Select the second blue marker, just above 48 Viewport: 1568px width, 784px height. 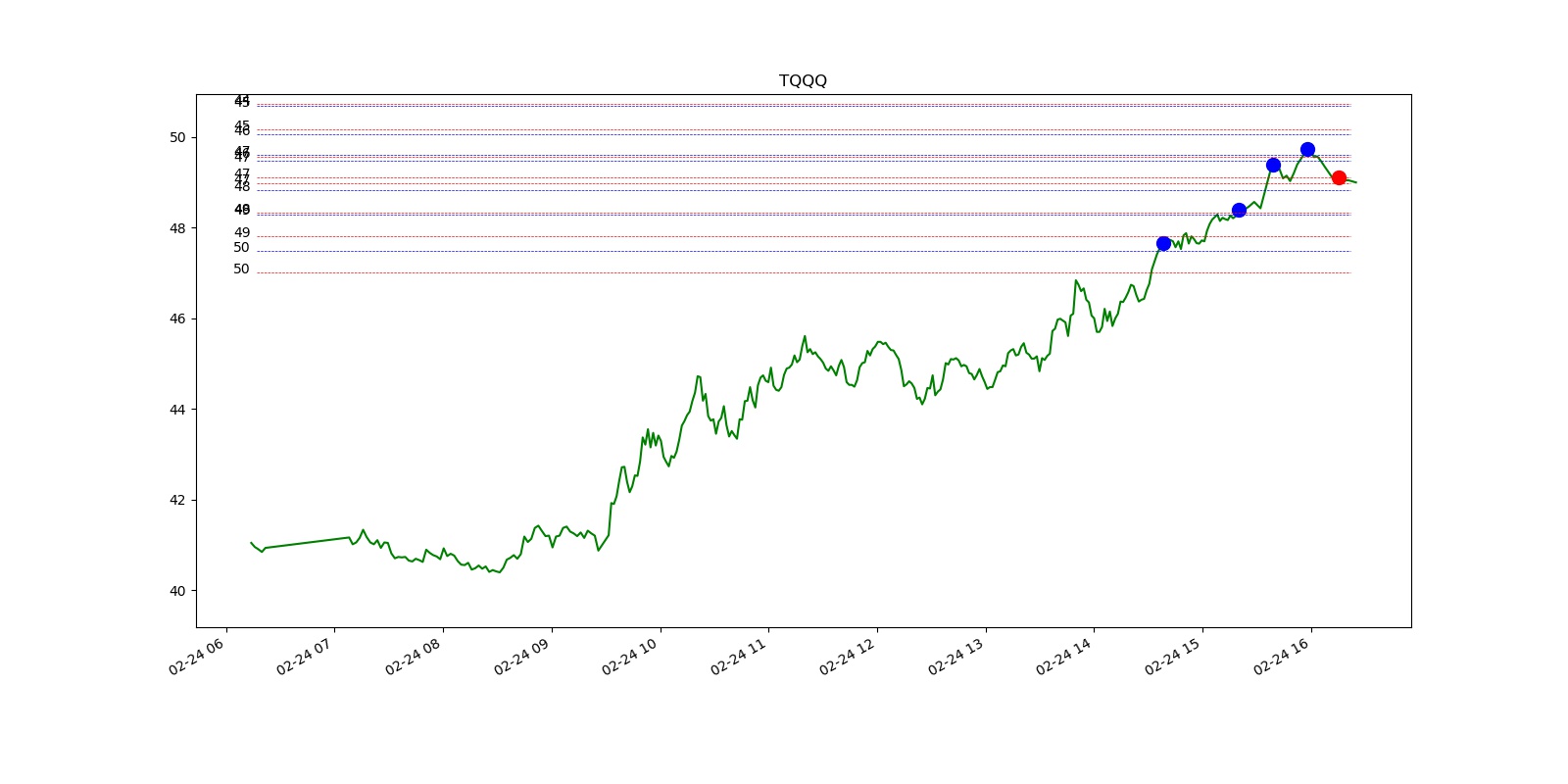[1239, 210]
